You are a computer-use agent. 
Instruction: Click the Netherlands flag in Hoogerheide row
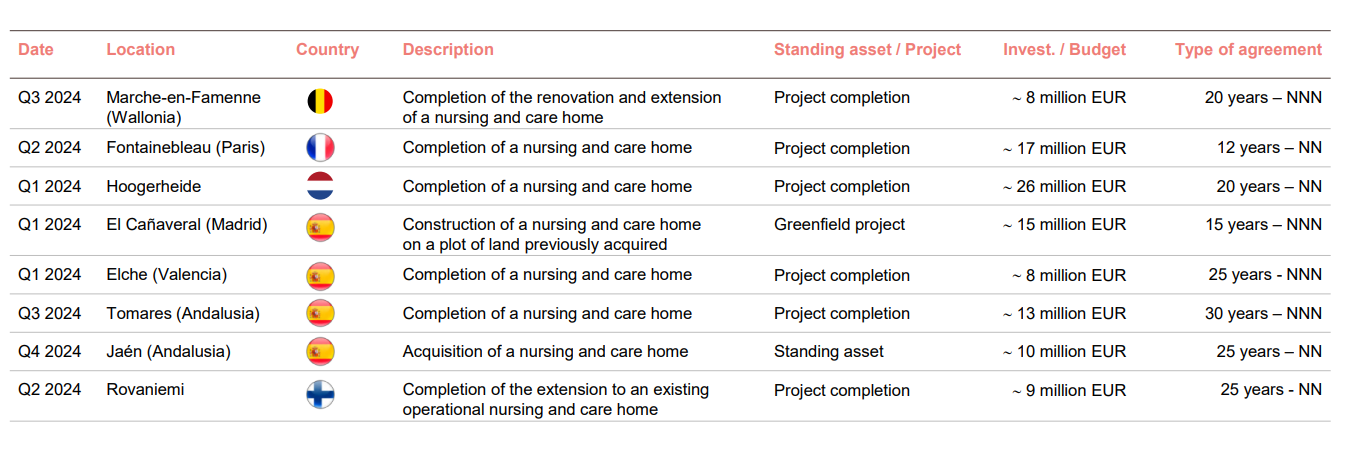point(320,186)
